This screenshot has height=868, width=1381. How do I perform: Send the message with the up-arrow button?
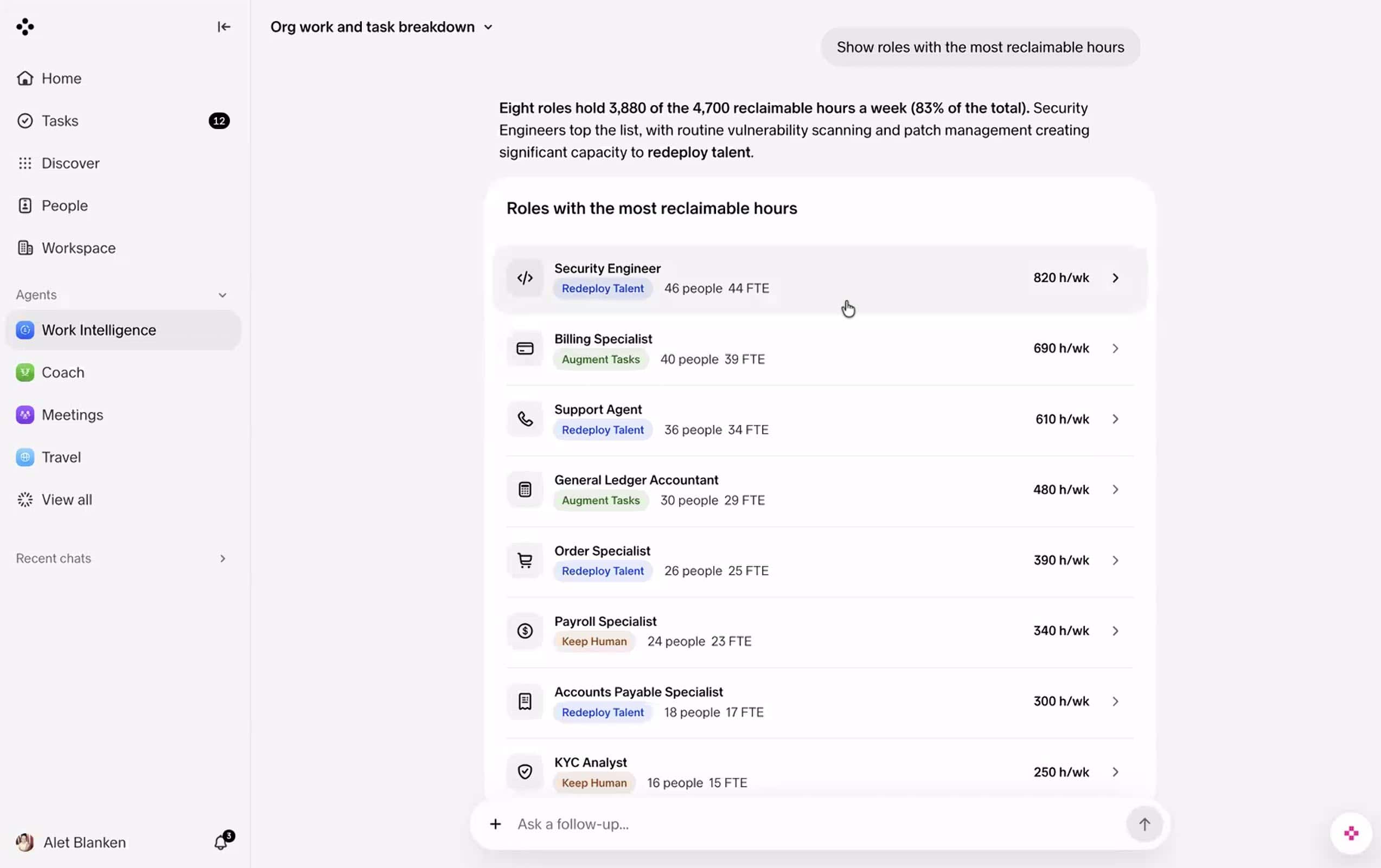tap(1143, 824)
